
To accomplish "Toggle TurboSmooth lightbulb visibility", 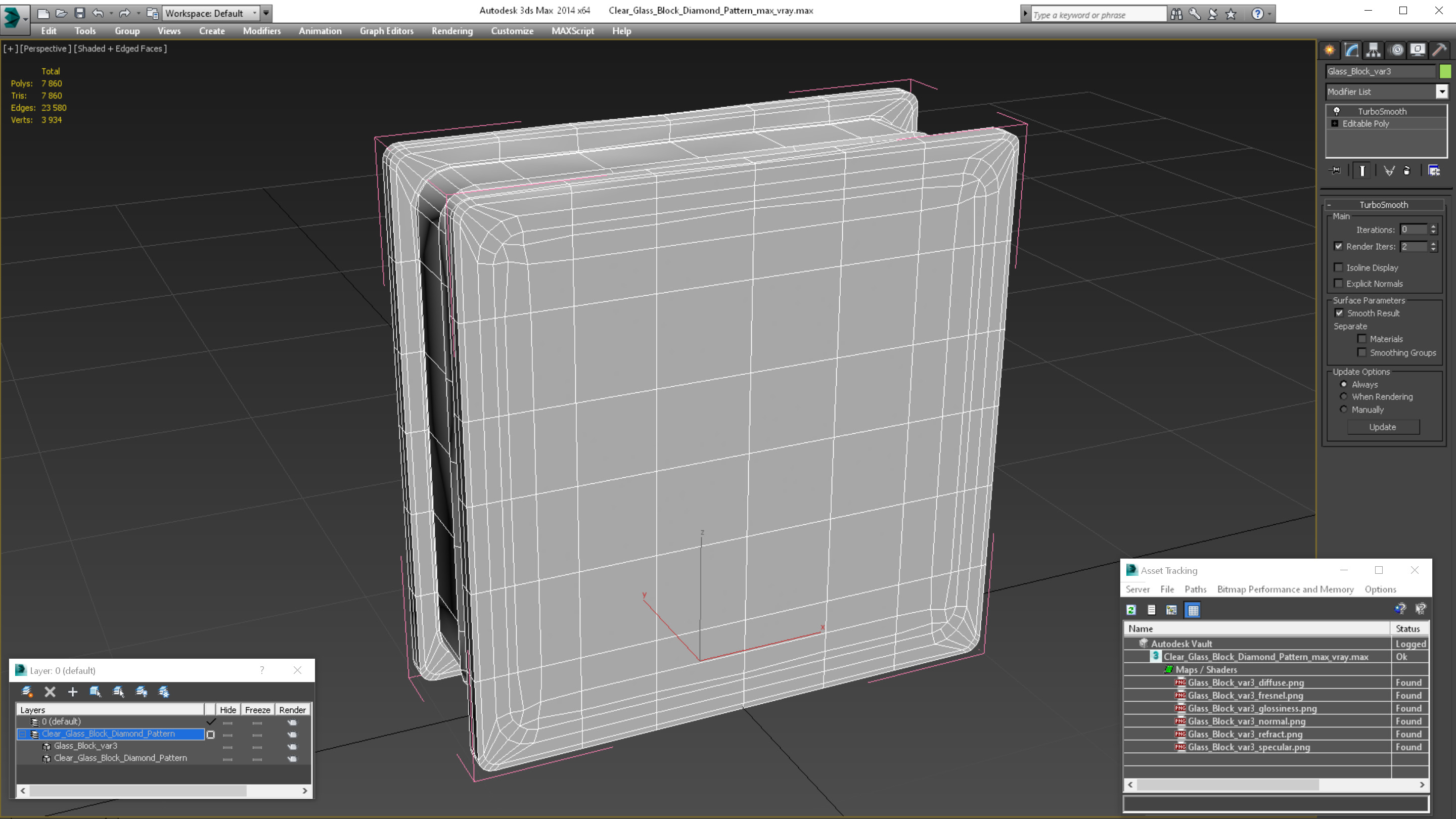I will point(1337,111).
